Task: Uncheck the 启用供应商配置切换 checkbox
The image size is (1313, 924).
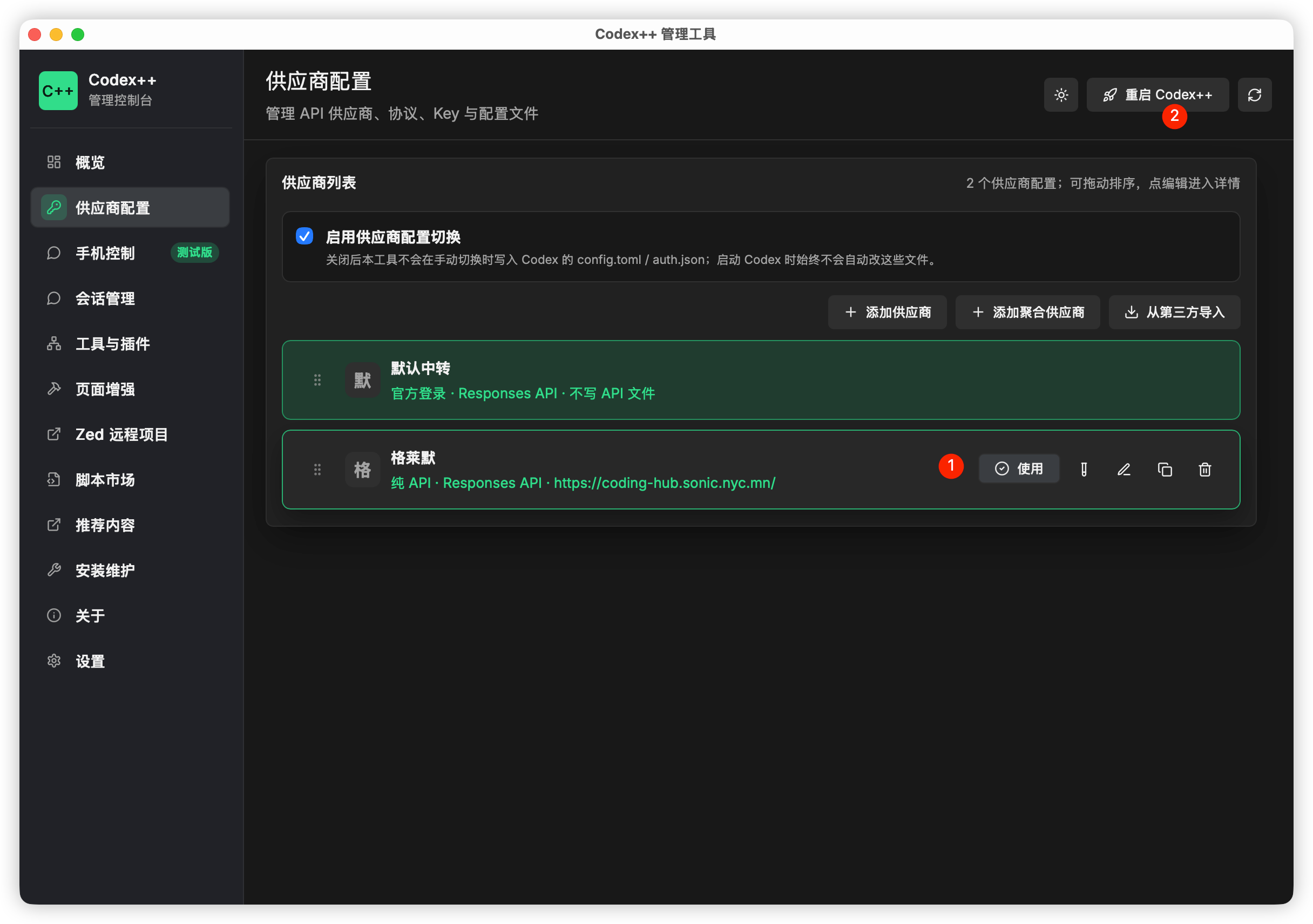Action: coord(304,235)
